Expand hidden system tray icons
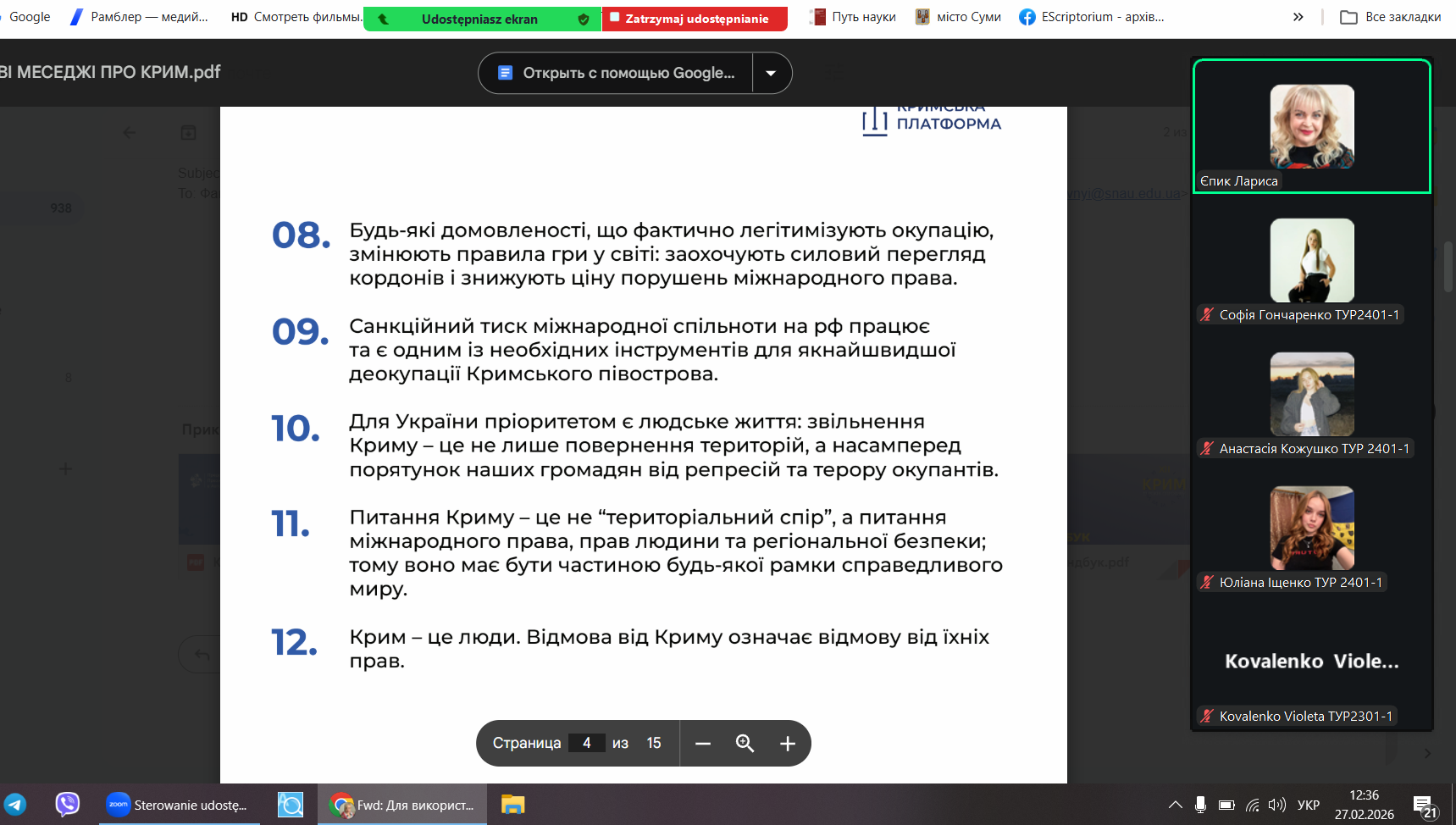This screenshot has width=1456, height=825. [x=1175, y=805]
